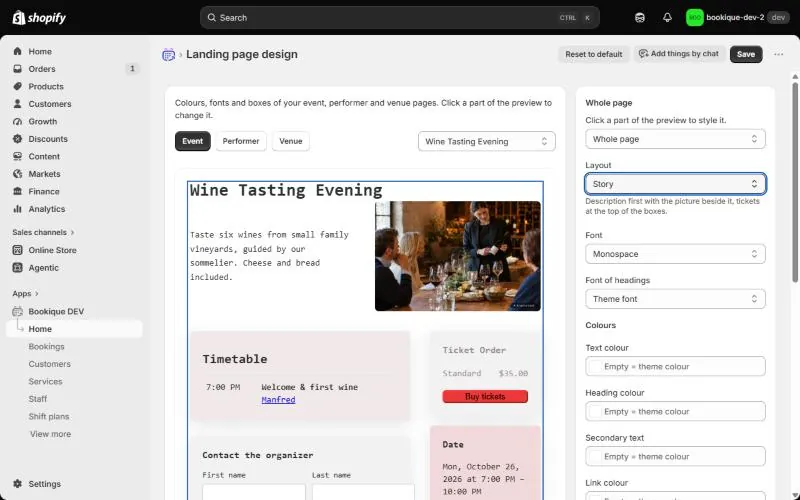800x500 pixels.
Task: Click the Search field in top bar
Action: tap(399, 17)
